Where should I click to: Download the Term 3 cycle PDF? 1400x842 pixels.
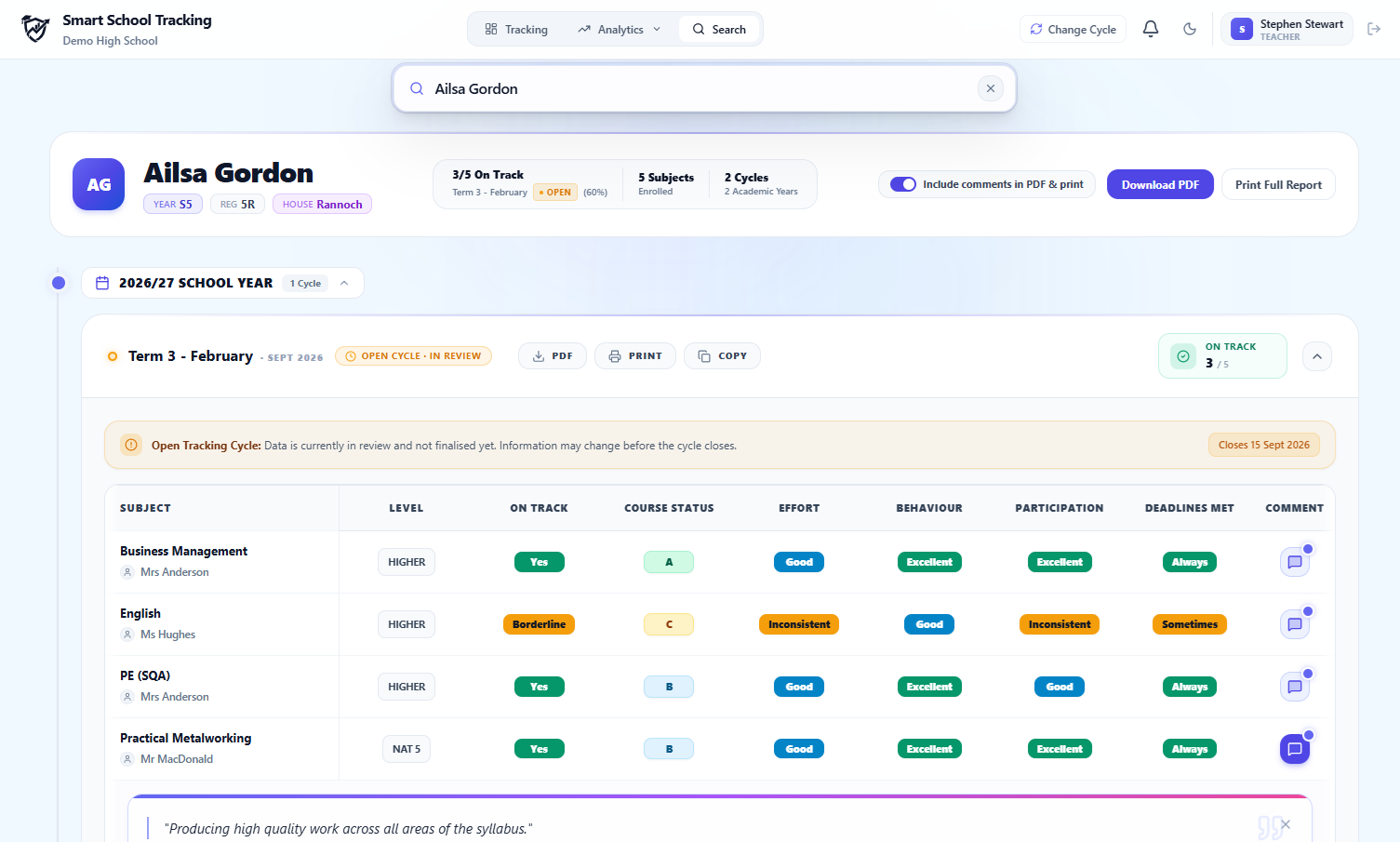(553, 356)
